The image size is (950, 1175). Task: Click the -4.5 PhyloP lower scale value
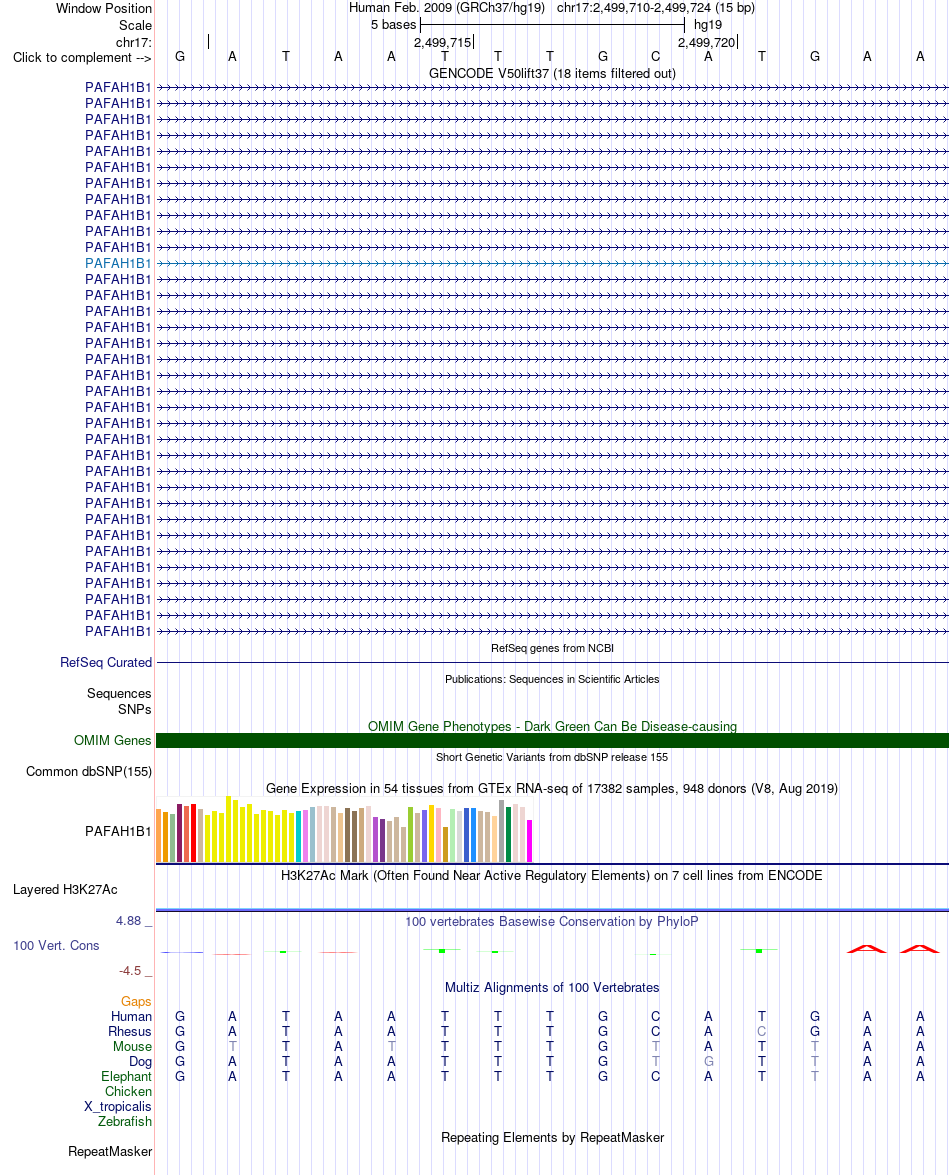coord(130,971)
